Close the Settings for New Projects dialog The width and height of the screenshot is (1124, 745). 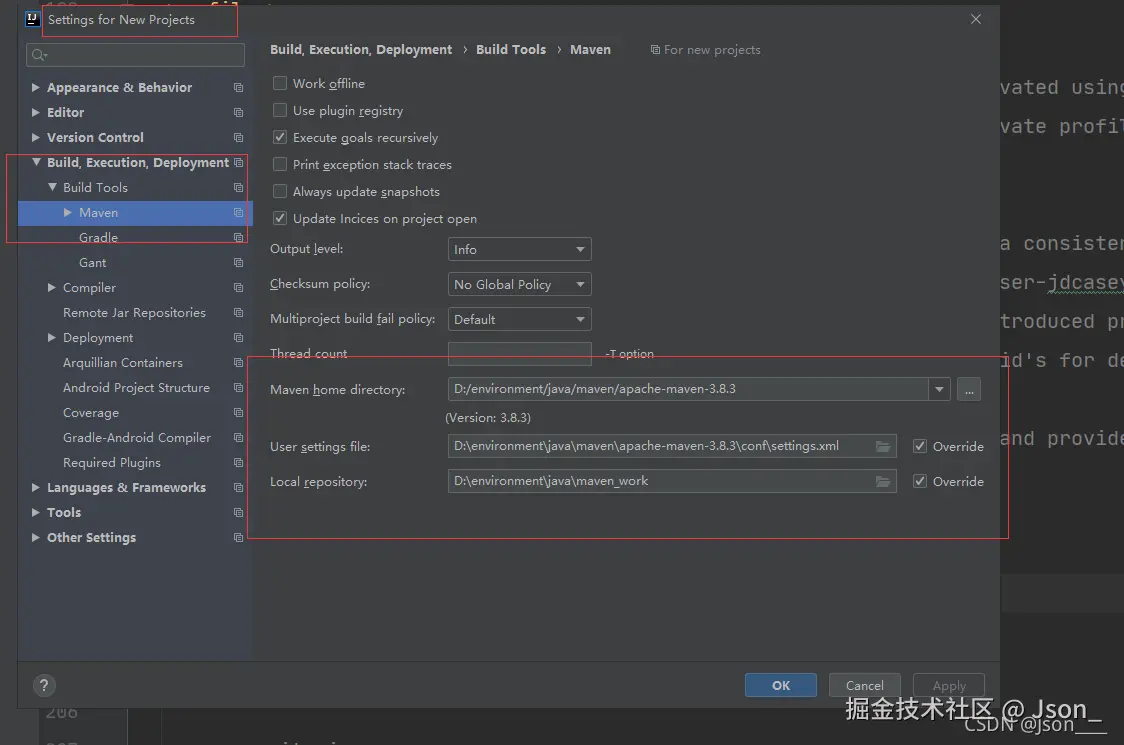tap(976, 19)
